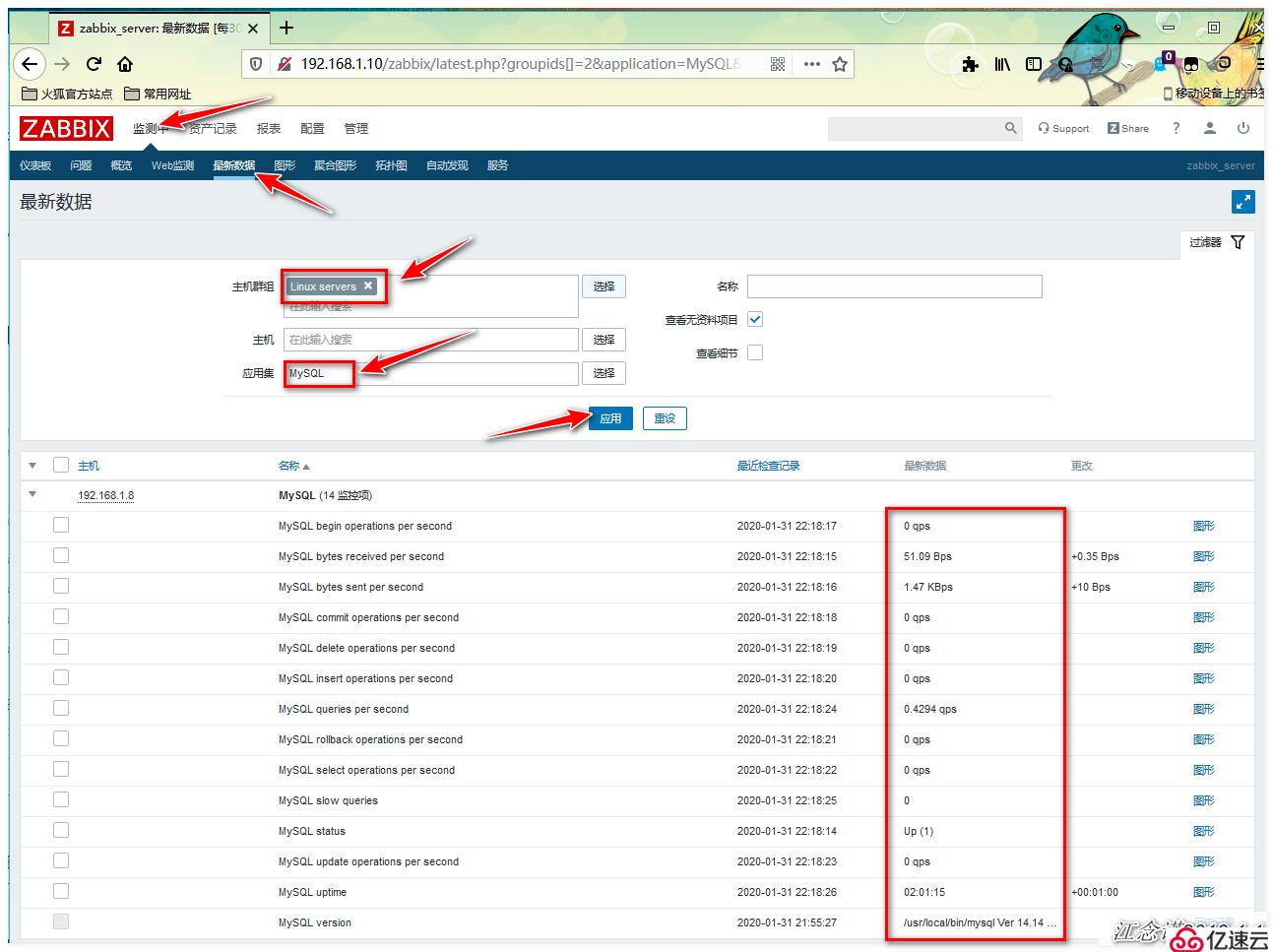Screen dimensions: 1273x952
Task: Open the 监测中 menu
Action: pos(151,129)
